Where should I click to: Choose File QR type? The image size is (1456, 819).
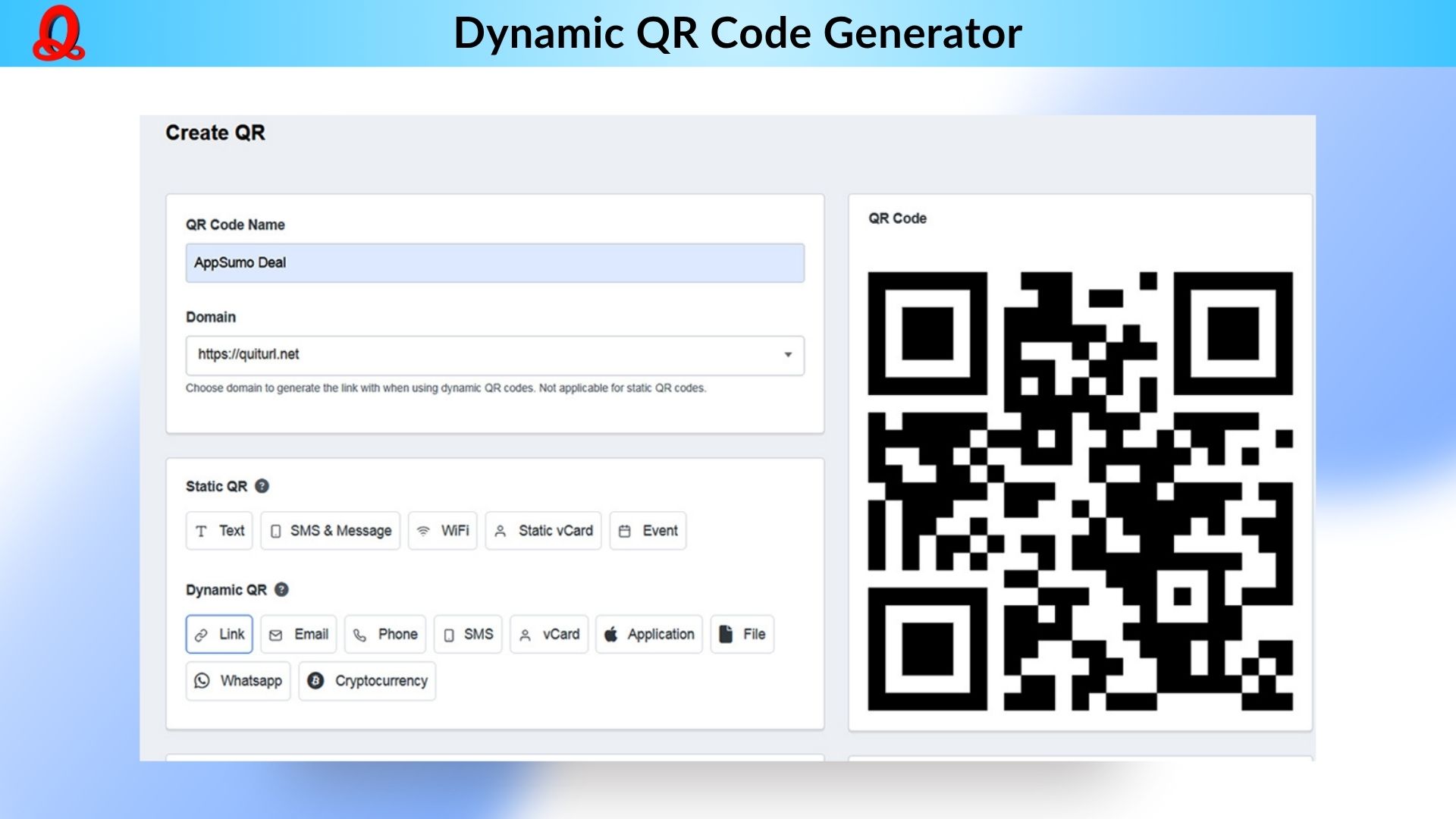click(x=742, y=634)
